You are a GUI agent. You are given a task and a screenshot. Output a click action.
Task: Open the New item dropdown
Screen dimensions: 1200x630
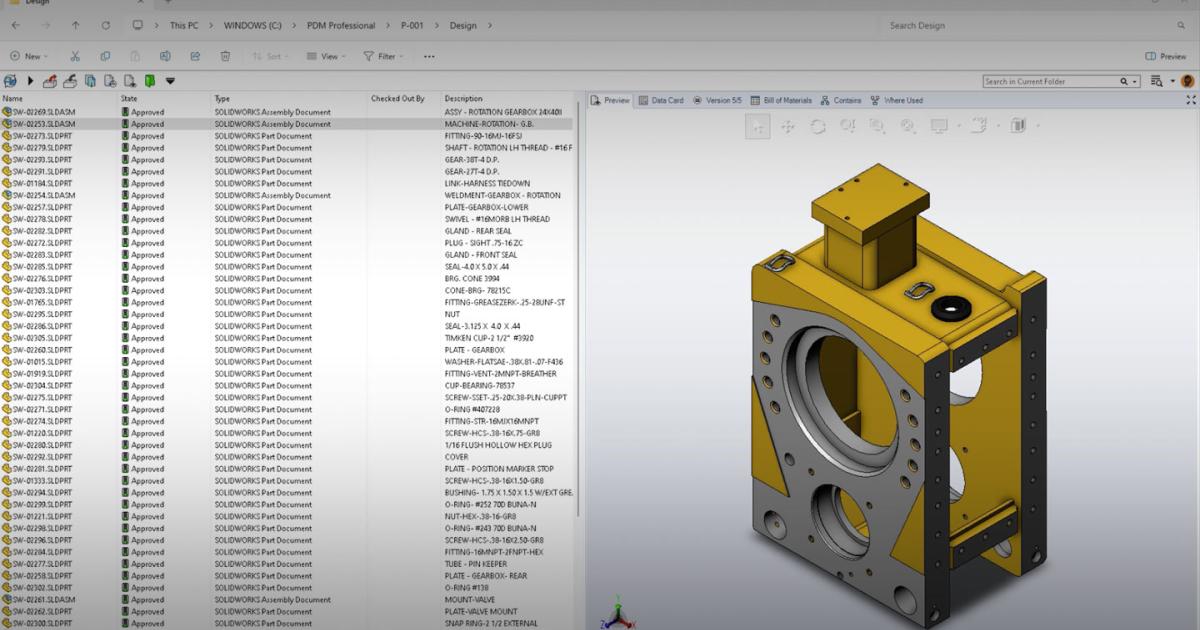click(x=29, y=56)
